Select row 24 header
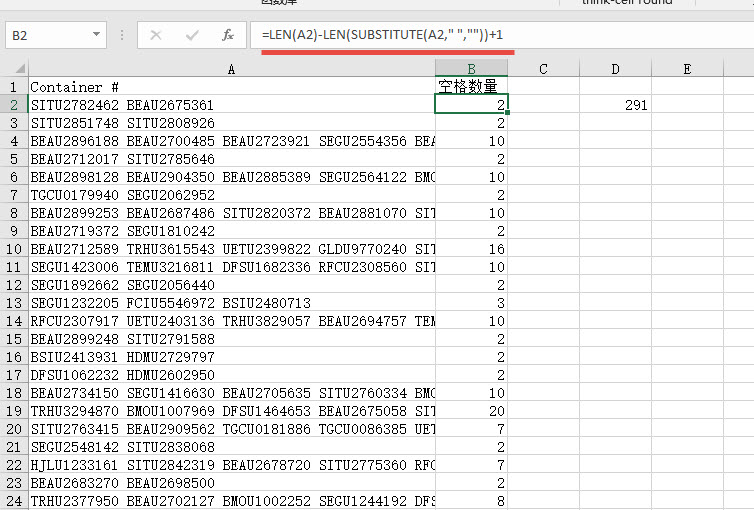This screenshot has width=754, height=510. (x=14, y=501)
